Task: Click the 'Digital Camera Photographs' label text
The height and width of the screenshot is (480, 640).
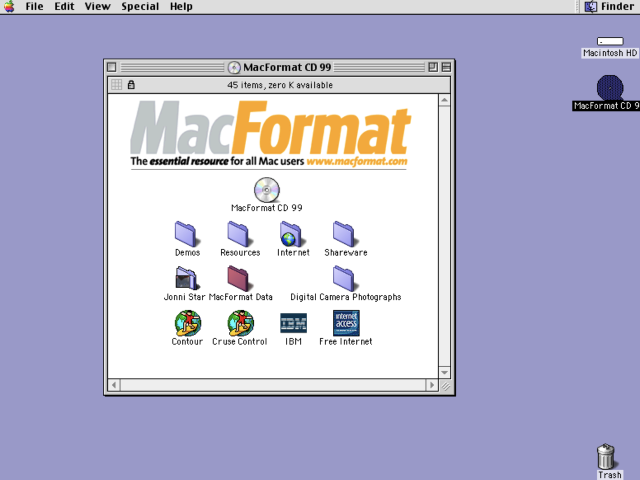Action: (x=346, y=297)
